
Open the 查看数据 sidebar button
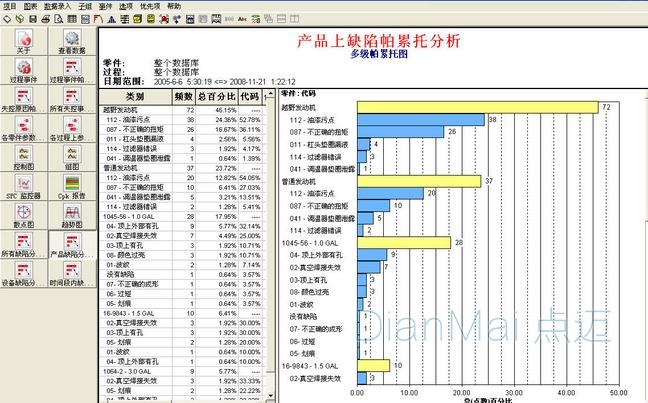72,41
